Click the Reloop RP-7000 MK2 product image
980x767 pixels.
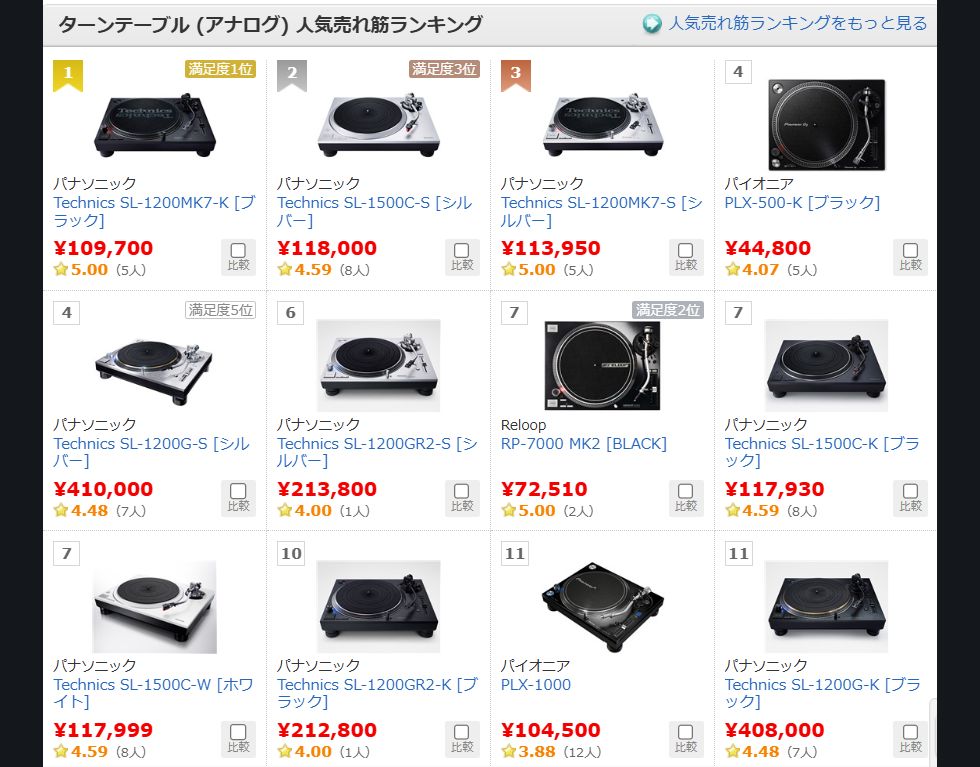click(x=602, y=365)
